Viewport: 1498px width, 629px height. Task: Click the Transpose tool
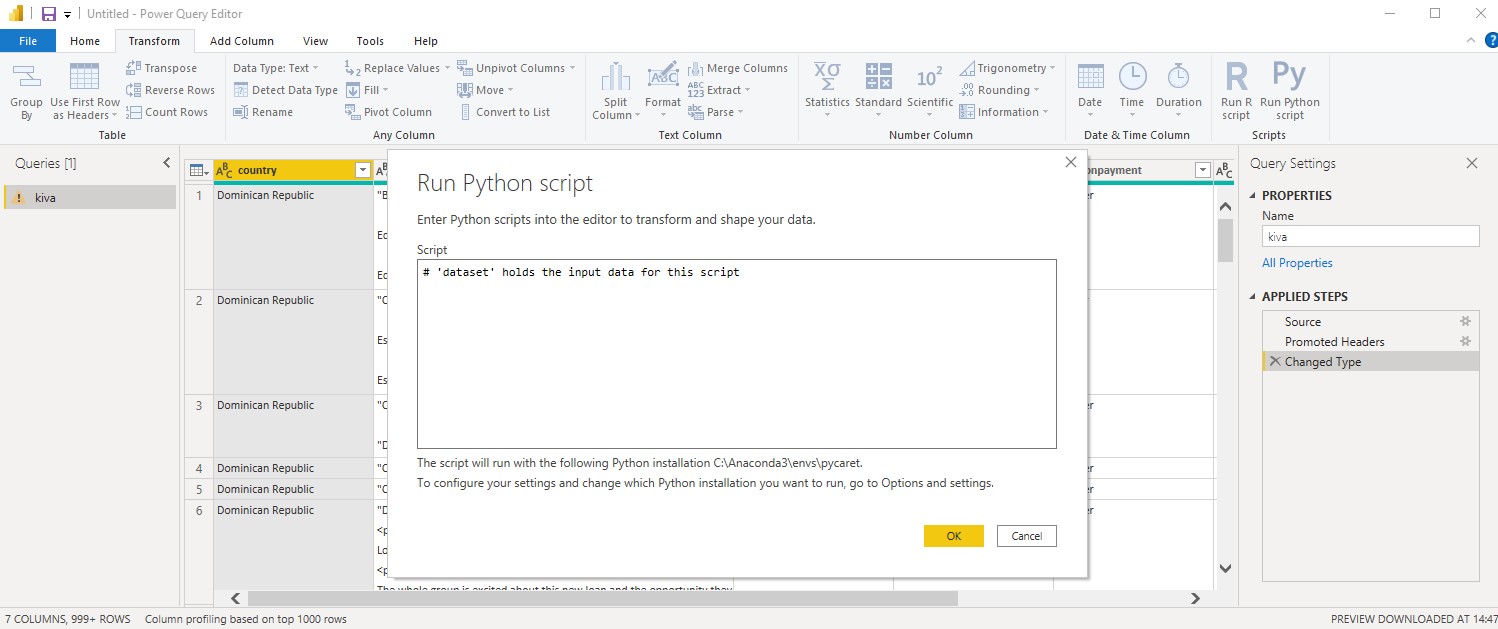click(x=162, y=68)
